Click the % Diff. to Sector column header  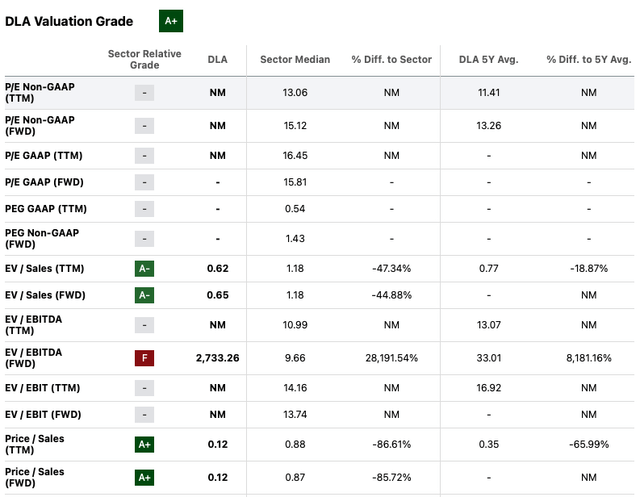click(x=391, y=60)
